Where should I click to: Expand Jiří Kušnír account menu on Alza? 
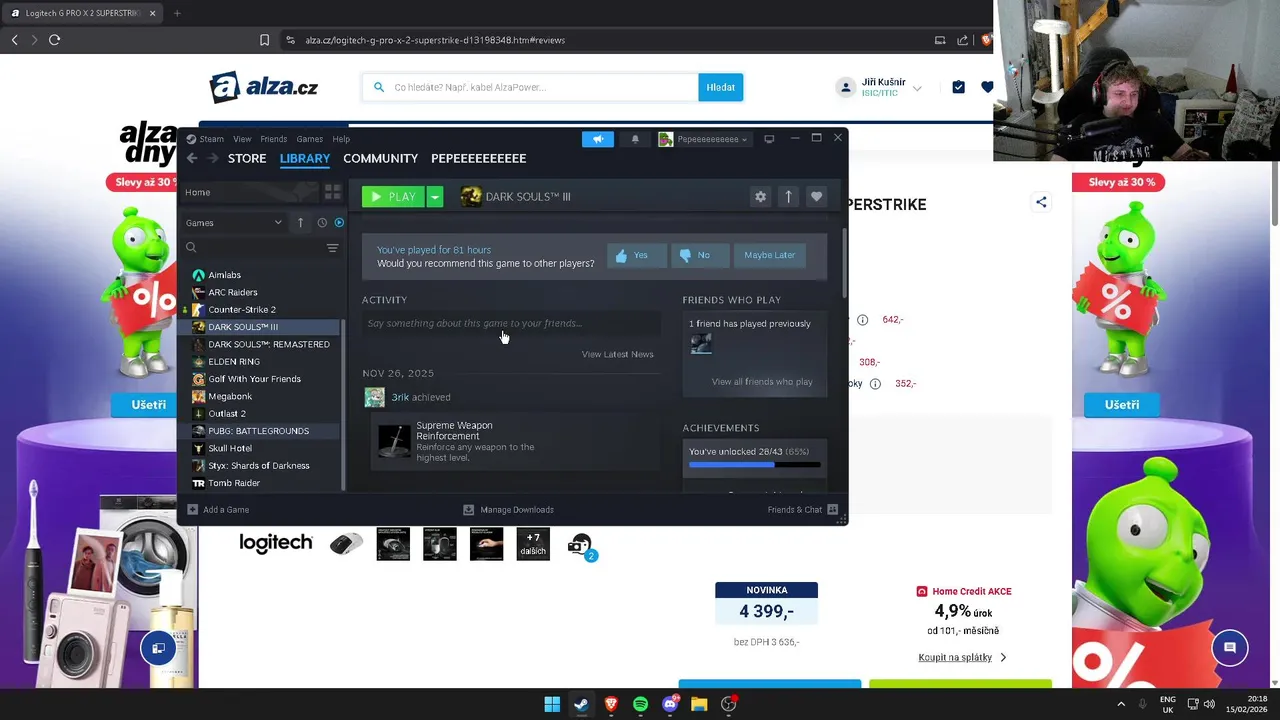pyautogui.click(x=917, y=88)
